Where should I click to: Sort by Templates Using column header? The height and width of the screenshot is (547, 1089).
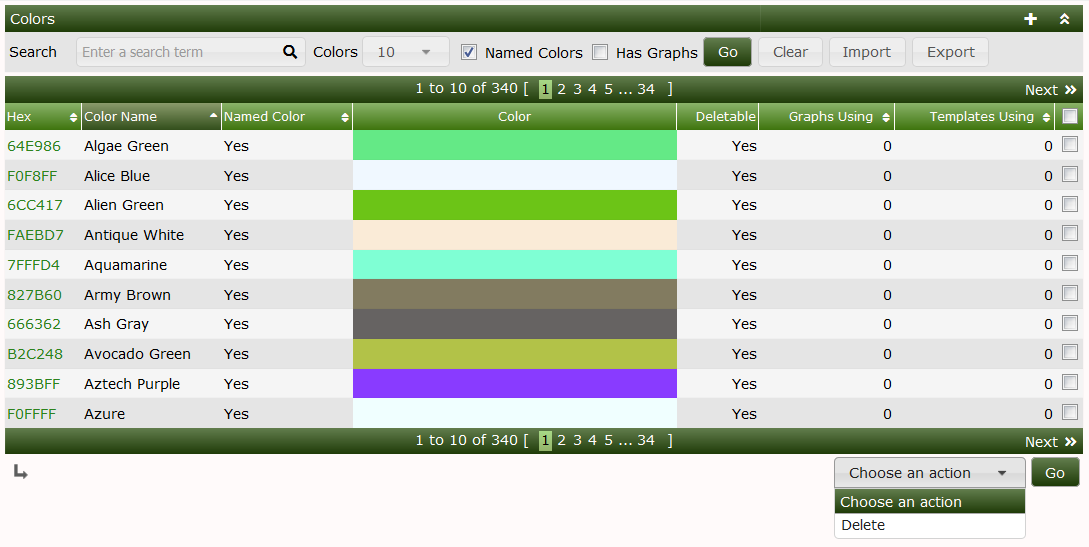[x=981, y=117]
